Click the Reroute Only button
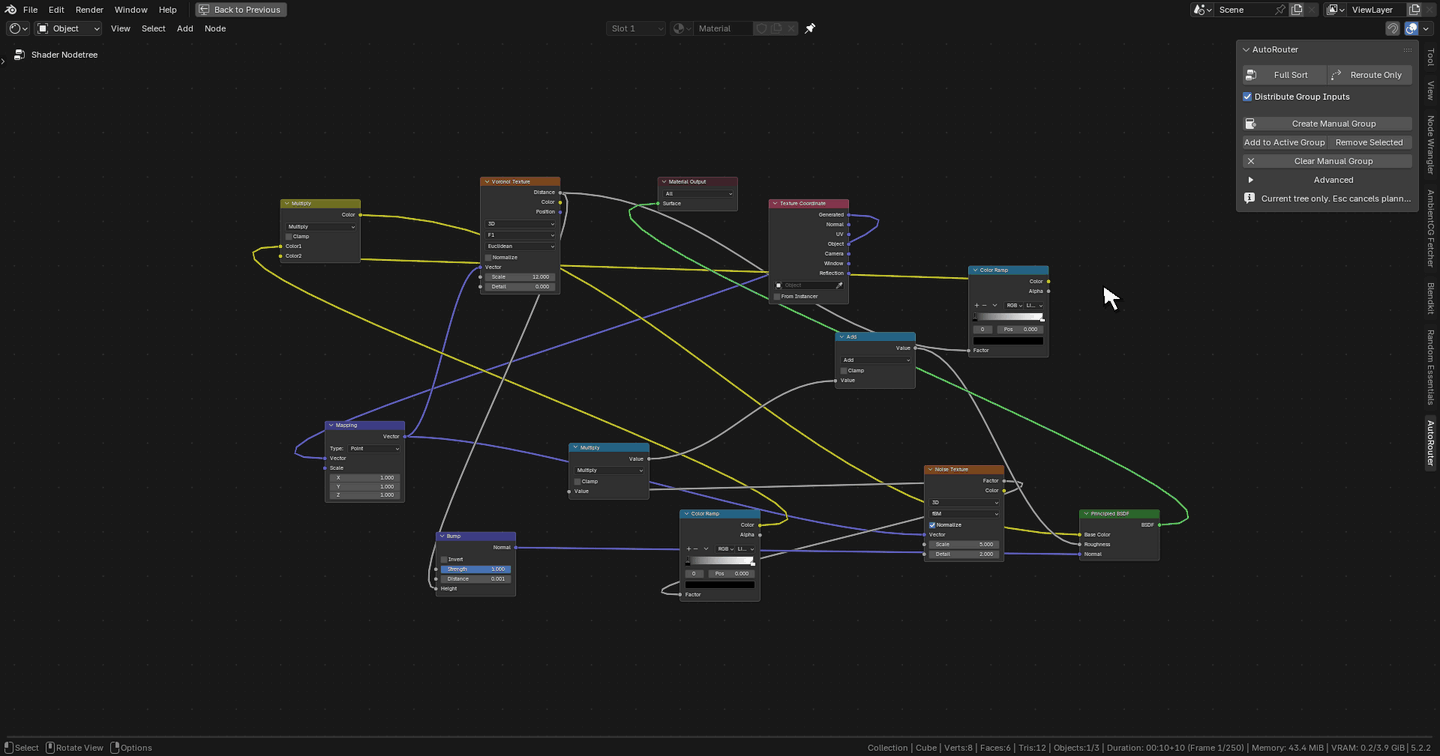Image resolution: width=1440 pixels, height=756 pixels. [1370, 75]
